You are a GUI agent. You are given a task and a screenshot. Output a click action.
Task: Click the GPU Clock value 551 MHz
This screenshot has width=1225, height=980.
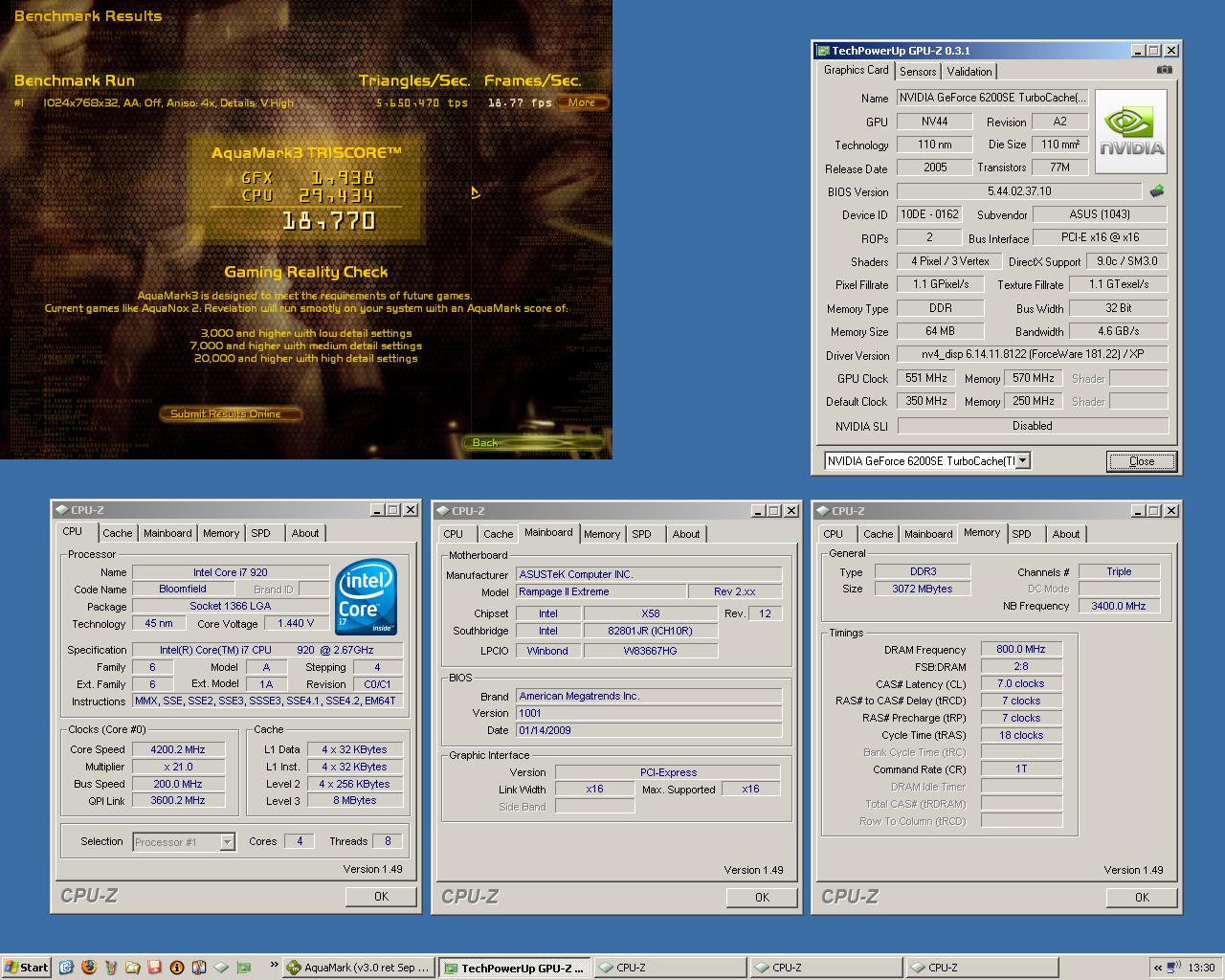[925, 378]
